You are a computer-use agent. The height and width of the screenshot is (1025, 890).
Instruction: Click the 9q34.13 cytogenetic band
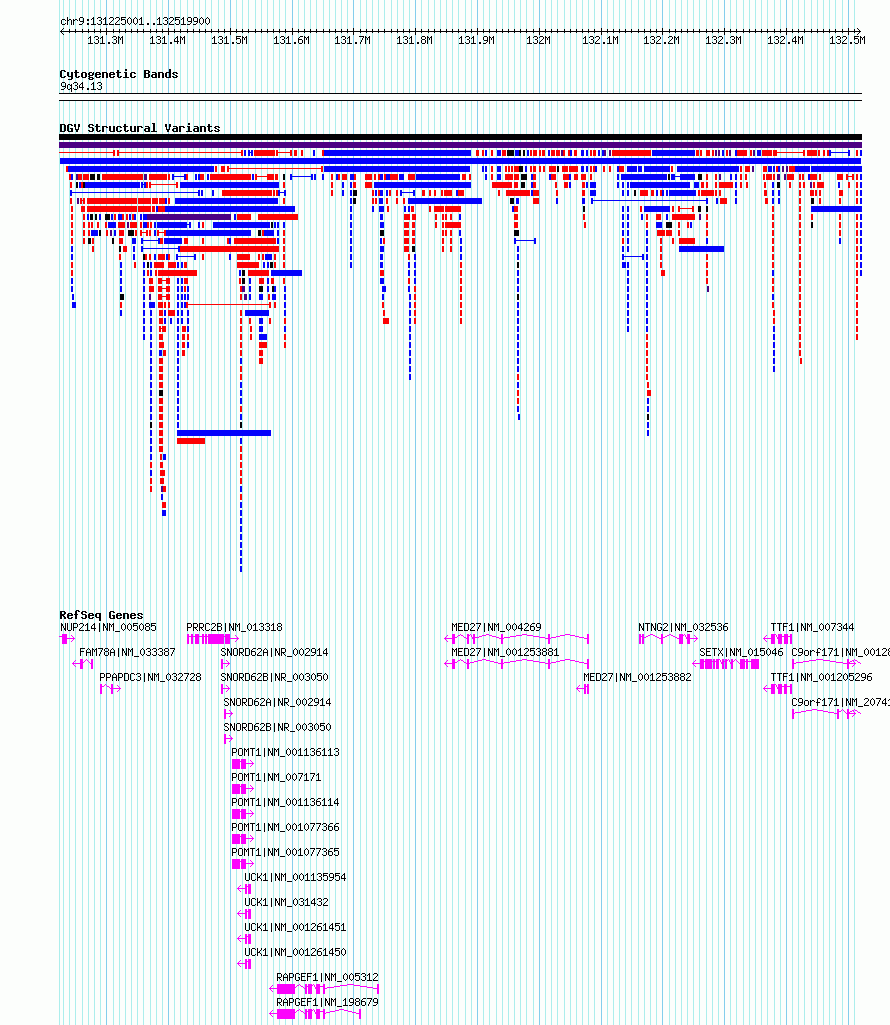pyautogui.click(x=460, y=97)
